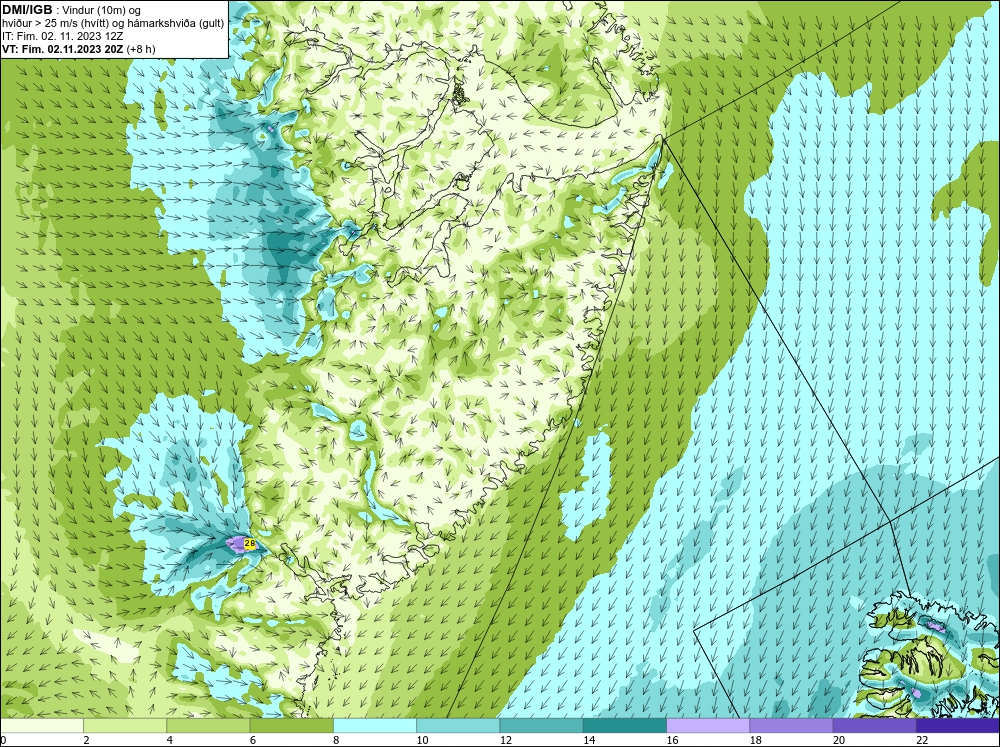Click the dark purple legend swatch above 22

958,726
